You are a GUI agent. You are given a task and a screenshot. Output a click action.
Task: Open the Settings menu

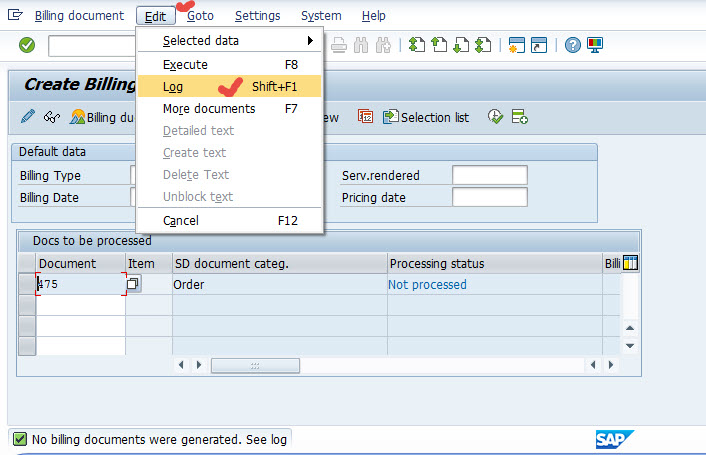point(258,16)
